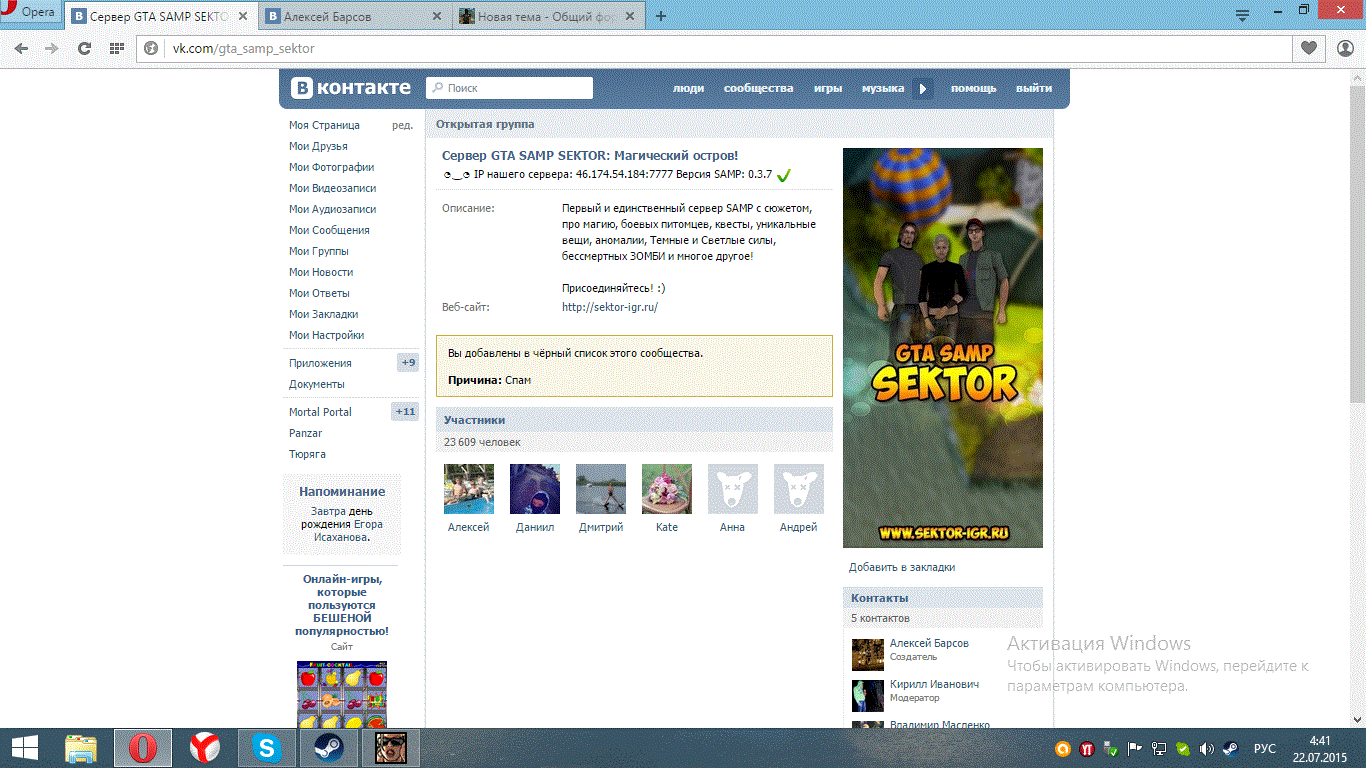Open the сообщества header link

click(x=758, y=88)
